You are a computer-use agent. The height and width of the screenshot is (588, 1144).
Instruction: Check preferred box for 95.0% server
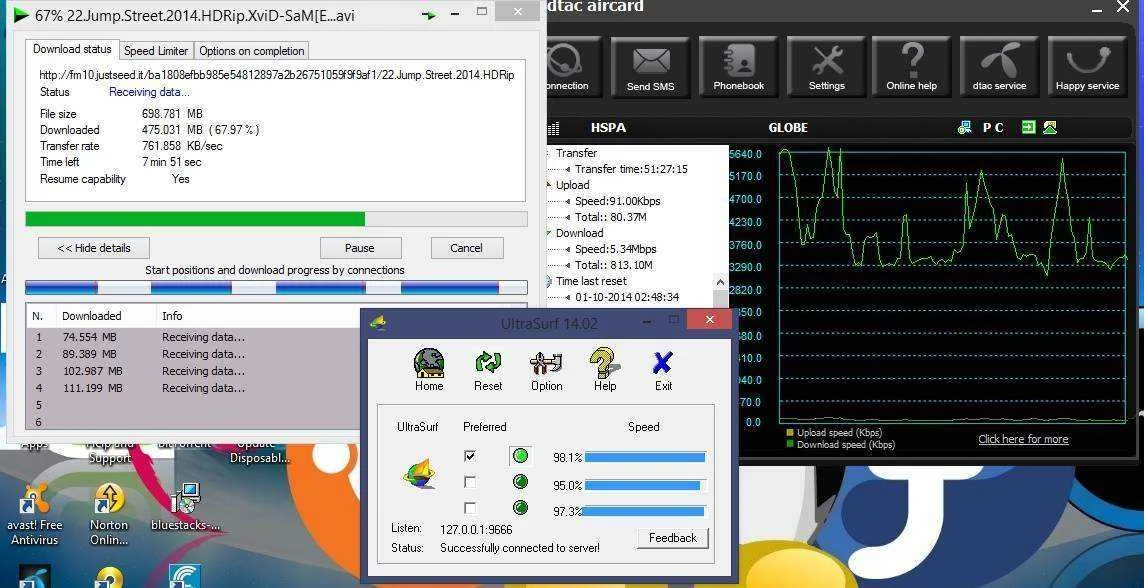point(470,482)
